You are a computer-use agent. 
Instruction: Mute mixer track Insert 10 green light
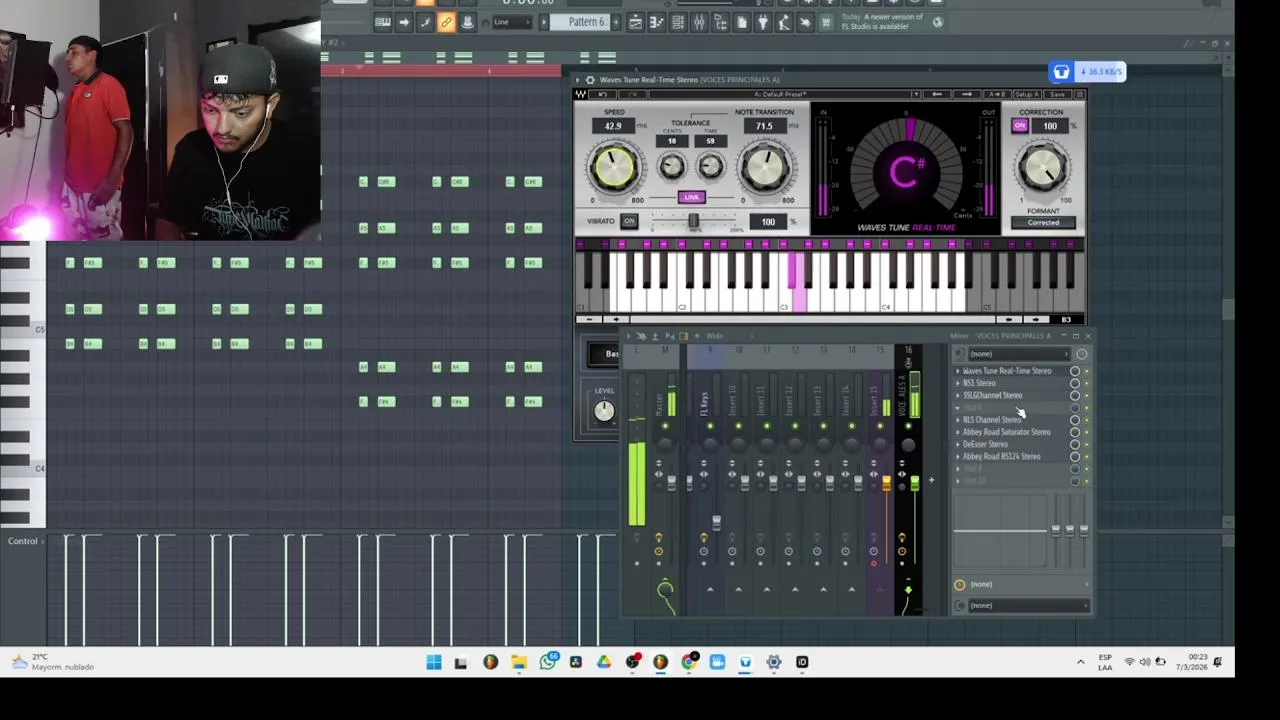(x=738, y=426)
